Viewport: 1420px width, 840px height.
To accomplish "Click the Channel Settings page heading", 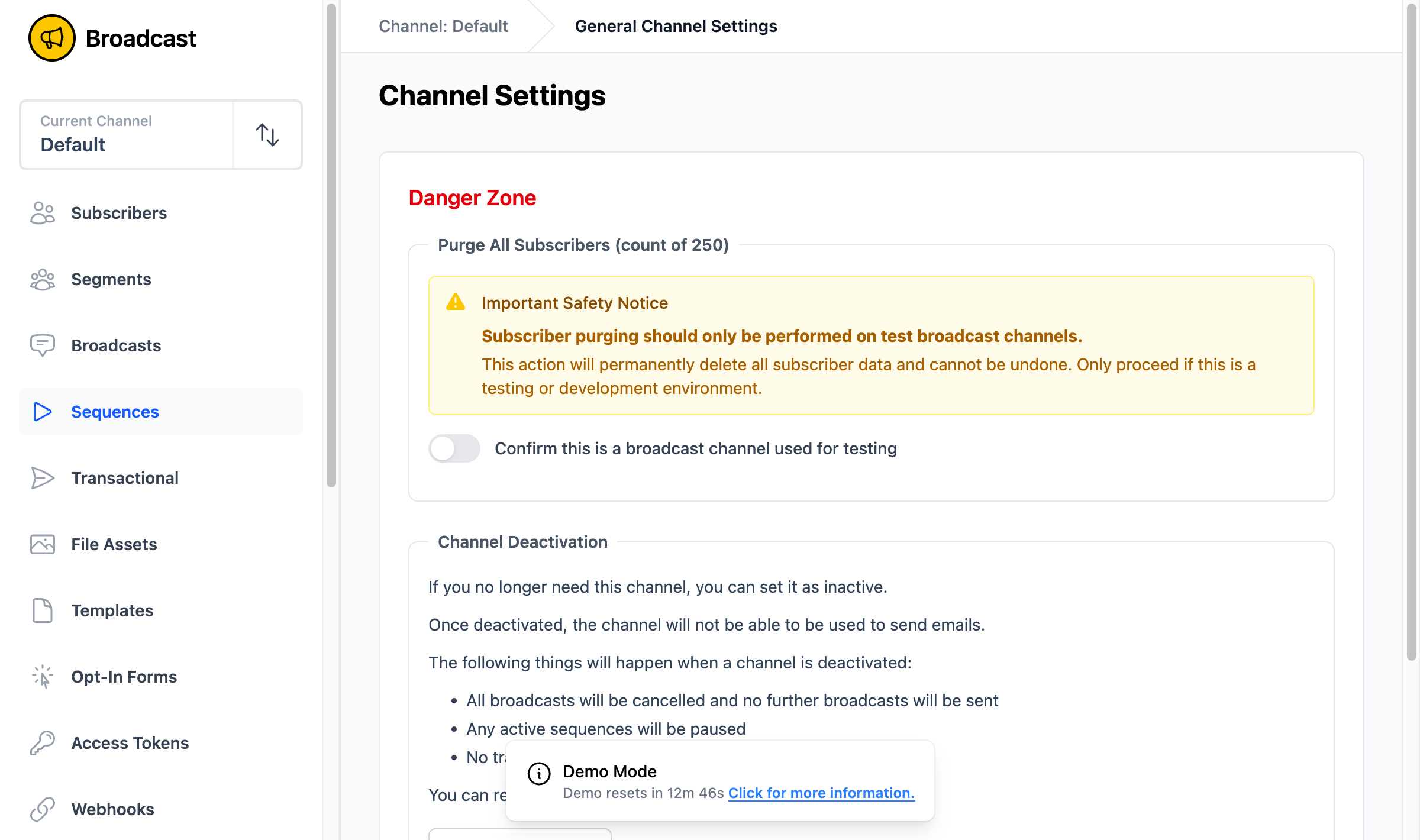I will coord(492,96).
